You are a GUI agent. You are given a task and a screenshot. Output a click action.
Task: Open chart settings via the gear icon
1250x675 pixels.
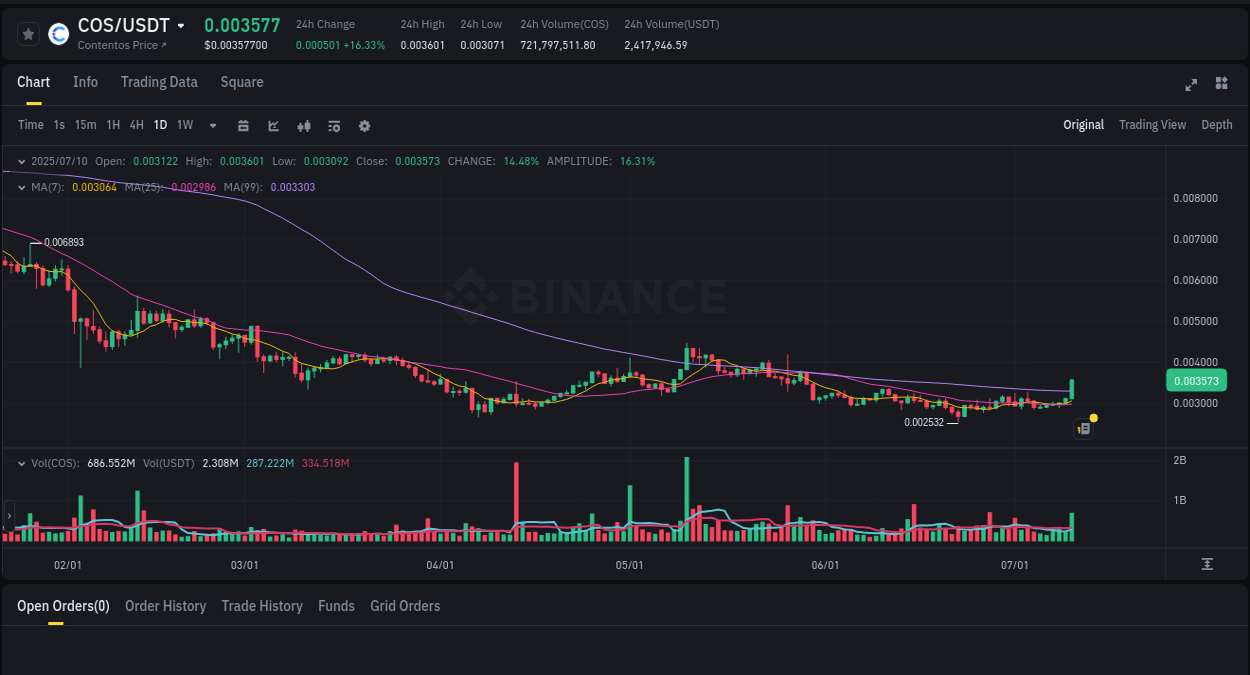363,125
